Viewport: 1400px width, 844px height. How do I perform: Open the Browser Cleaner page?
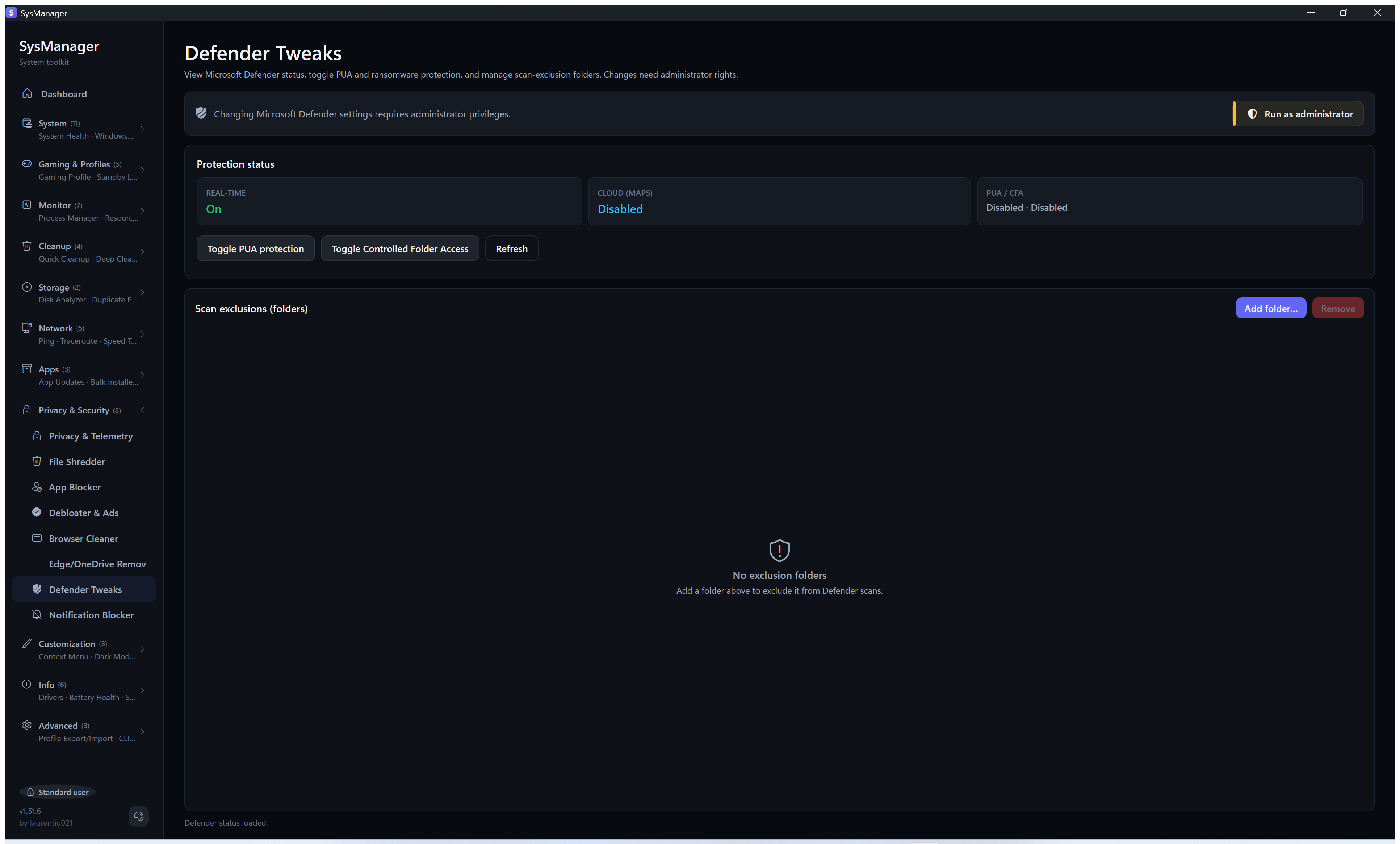(84, 538)
